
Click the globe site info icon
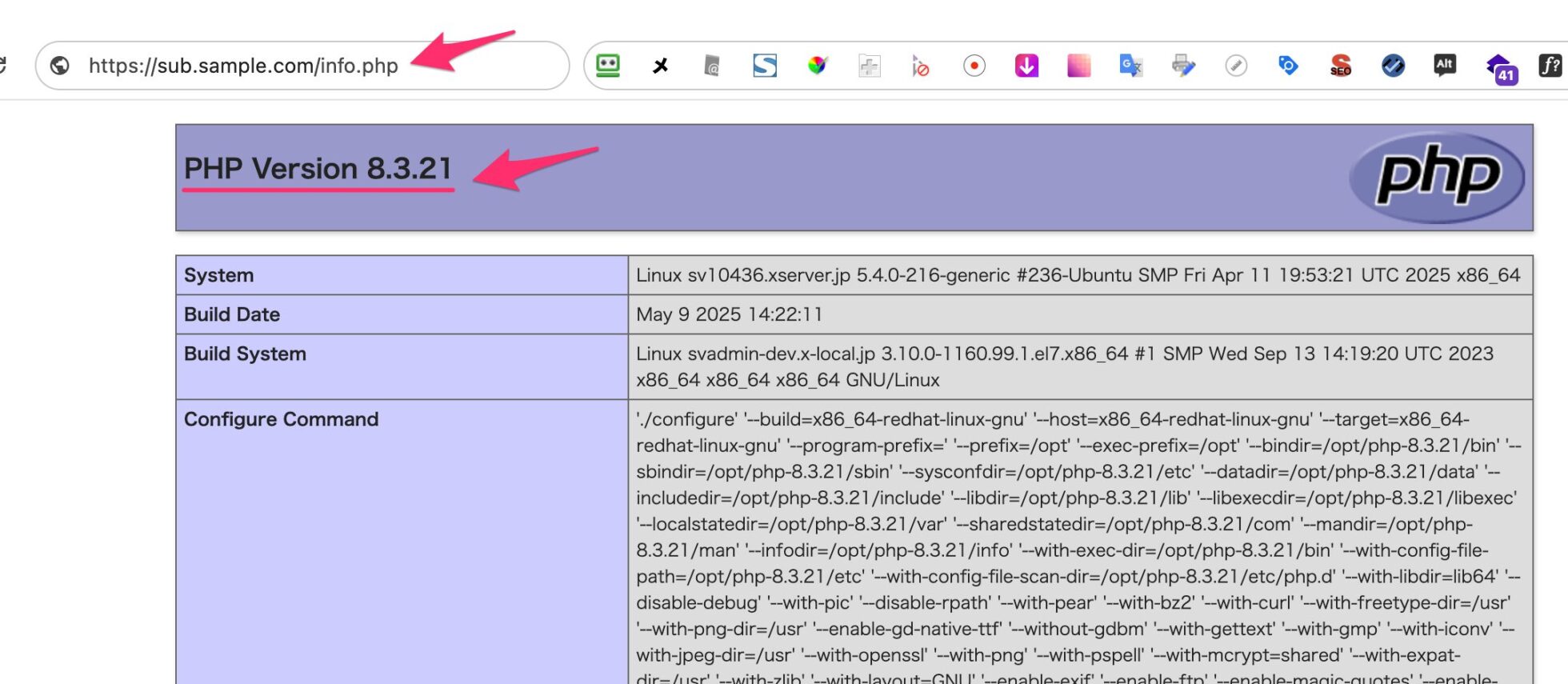coord(60,66)
